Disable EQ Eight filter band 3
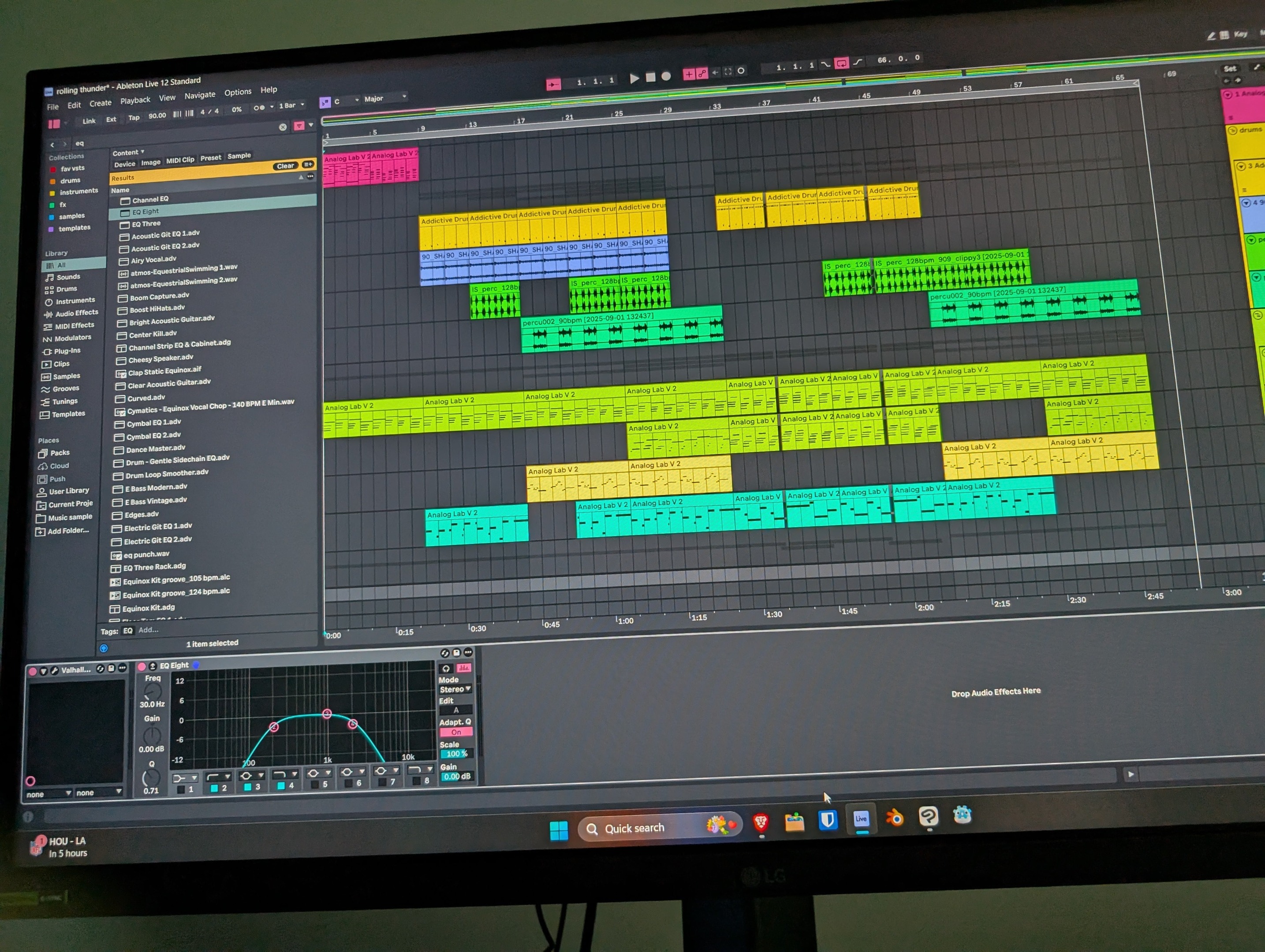This screenshot has height=952, width=1265. pyautogui.click(x=248, y=787)
